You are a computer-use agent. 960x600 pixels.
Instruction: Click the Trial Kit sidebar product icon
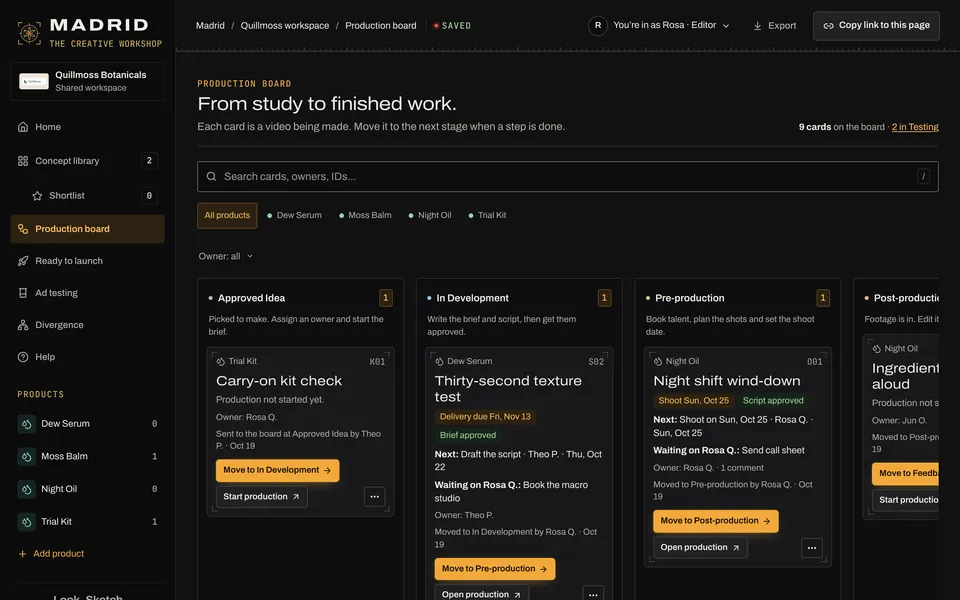[x=26, y=522]
